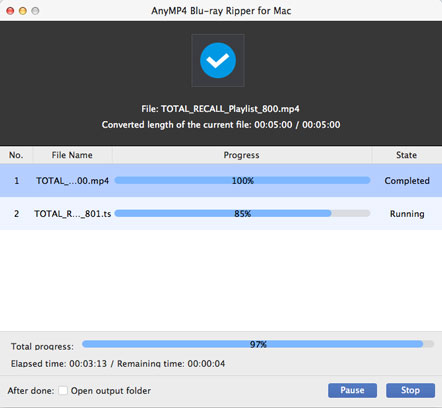Click the 100% progress bar
Image resolution: width=442 pixels, height=408 pixels.
coord(242,181)
